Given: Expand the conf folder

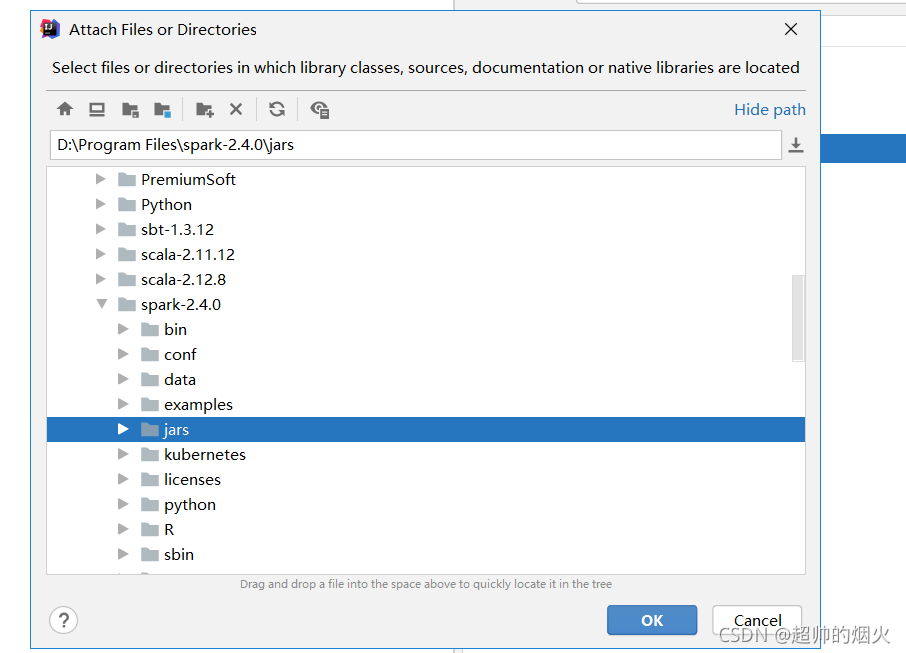Looking at the screenshot, I should (x=123, y=354).
